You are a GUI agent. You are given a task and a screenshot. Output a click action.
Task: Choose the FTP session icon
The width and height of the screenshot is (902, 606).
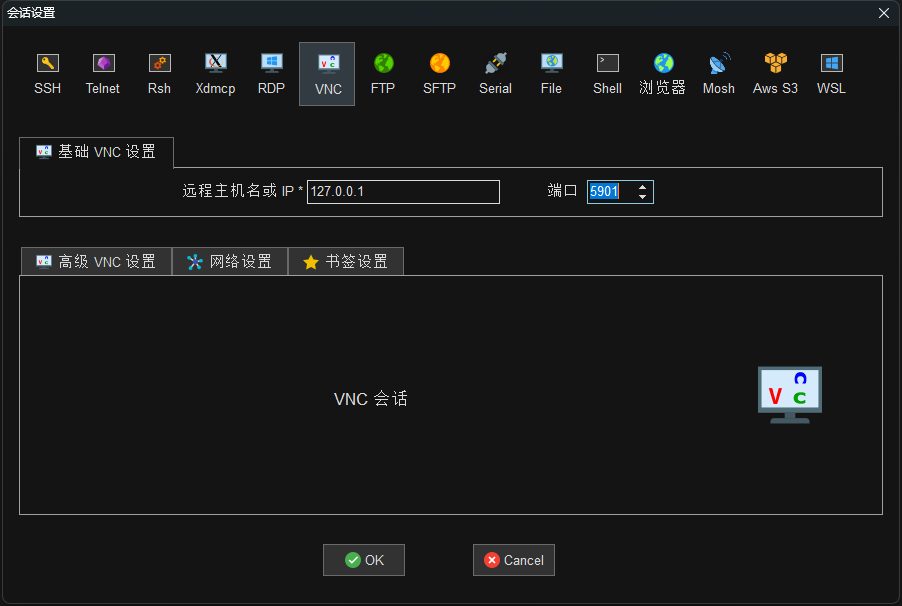383,73
